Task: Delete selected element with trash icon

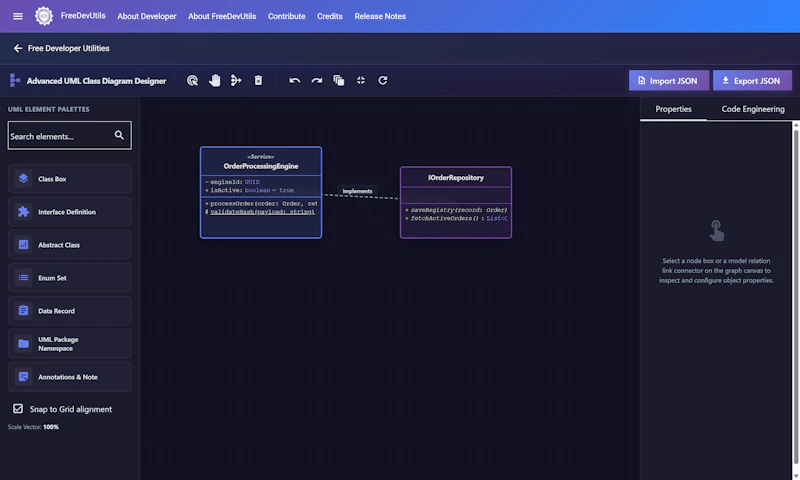Action: click(x=258, y=81)
